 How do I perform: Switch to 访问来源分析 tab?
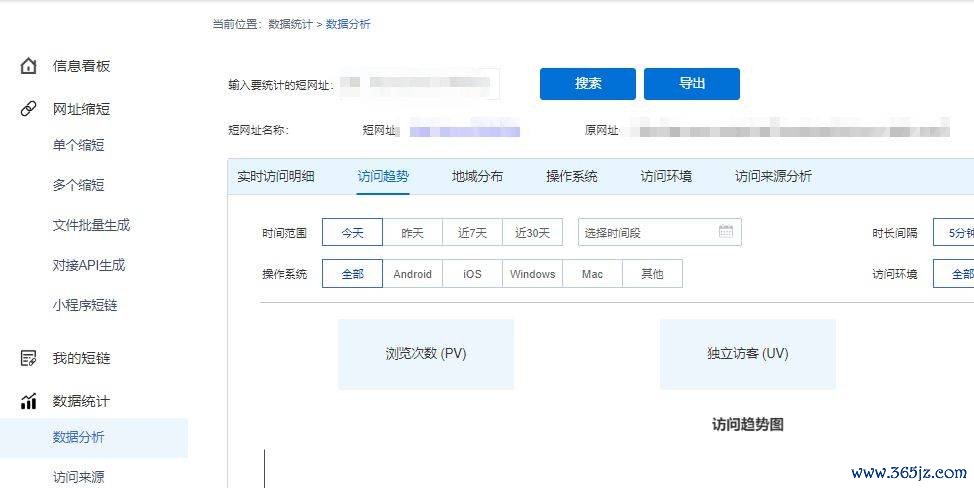click(773, 176)
